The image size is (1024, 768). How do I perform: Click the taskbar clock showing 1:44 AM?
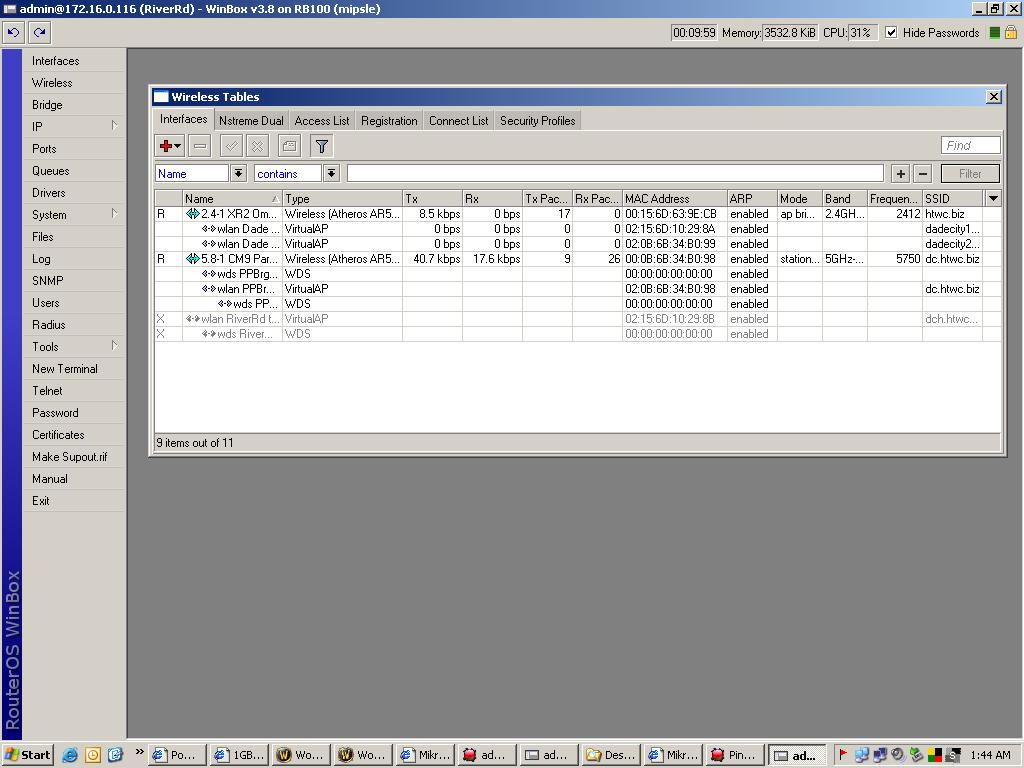[x=990, y=755]
